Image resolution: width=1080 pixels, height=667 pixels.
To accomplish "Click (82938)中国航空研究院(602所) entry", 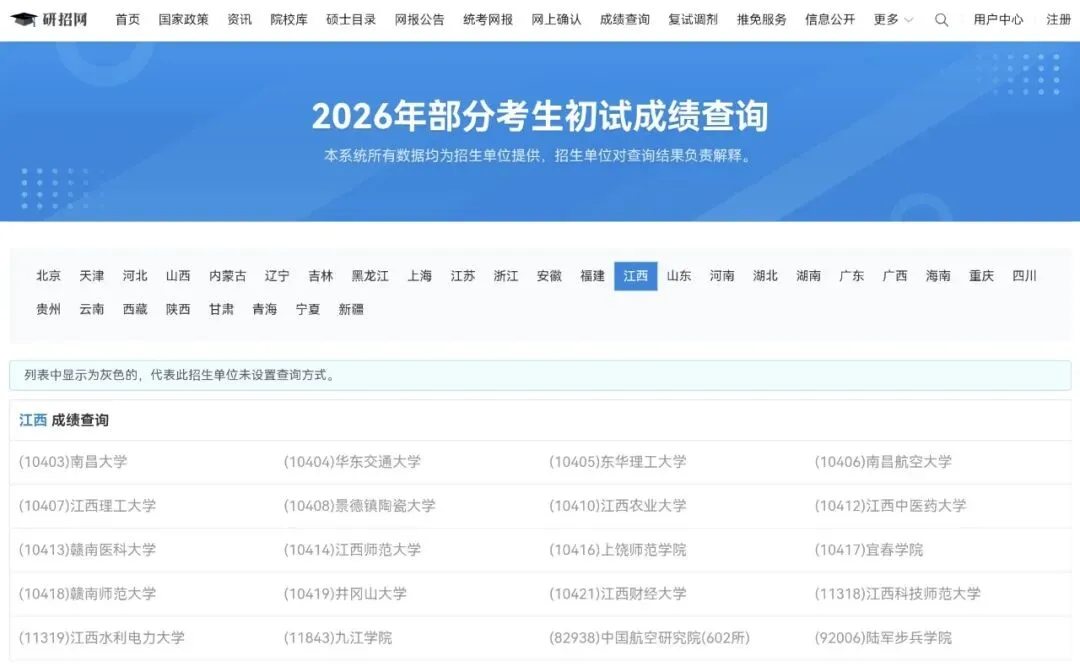I will [650, 638].
